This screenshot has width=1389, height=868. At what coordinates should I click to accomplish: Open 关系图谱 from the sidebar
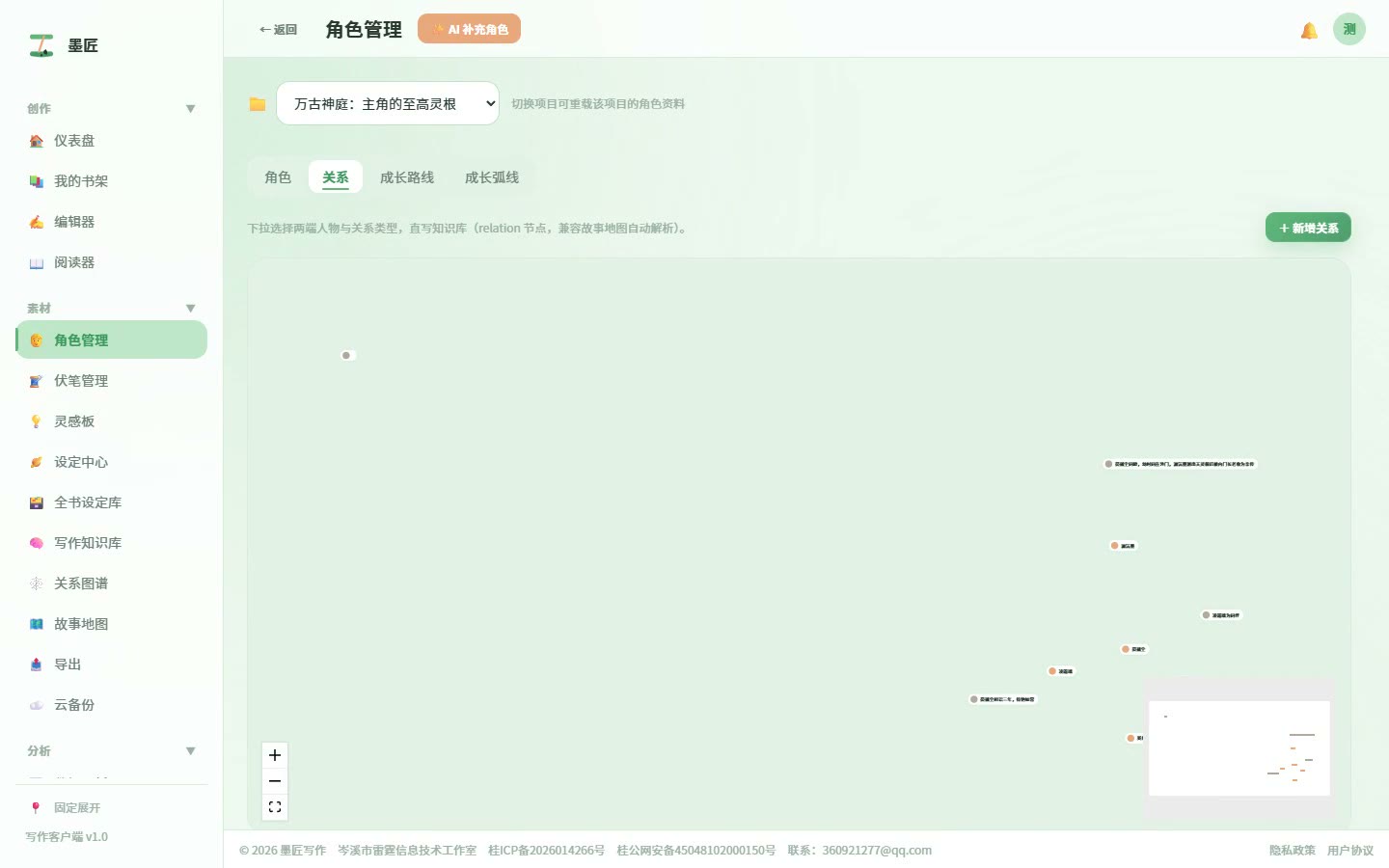pyautogui.click(x=111, y=583)
